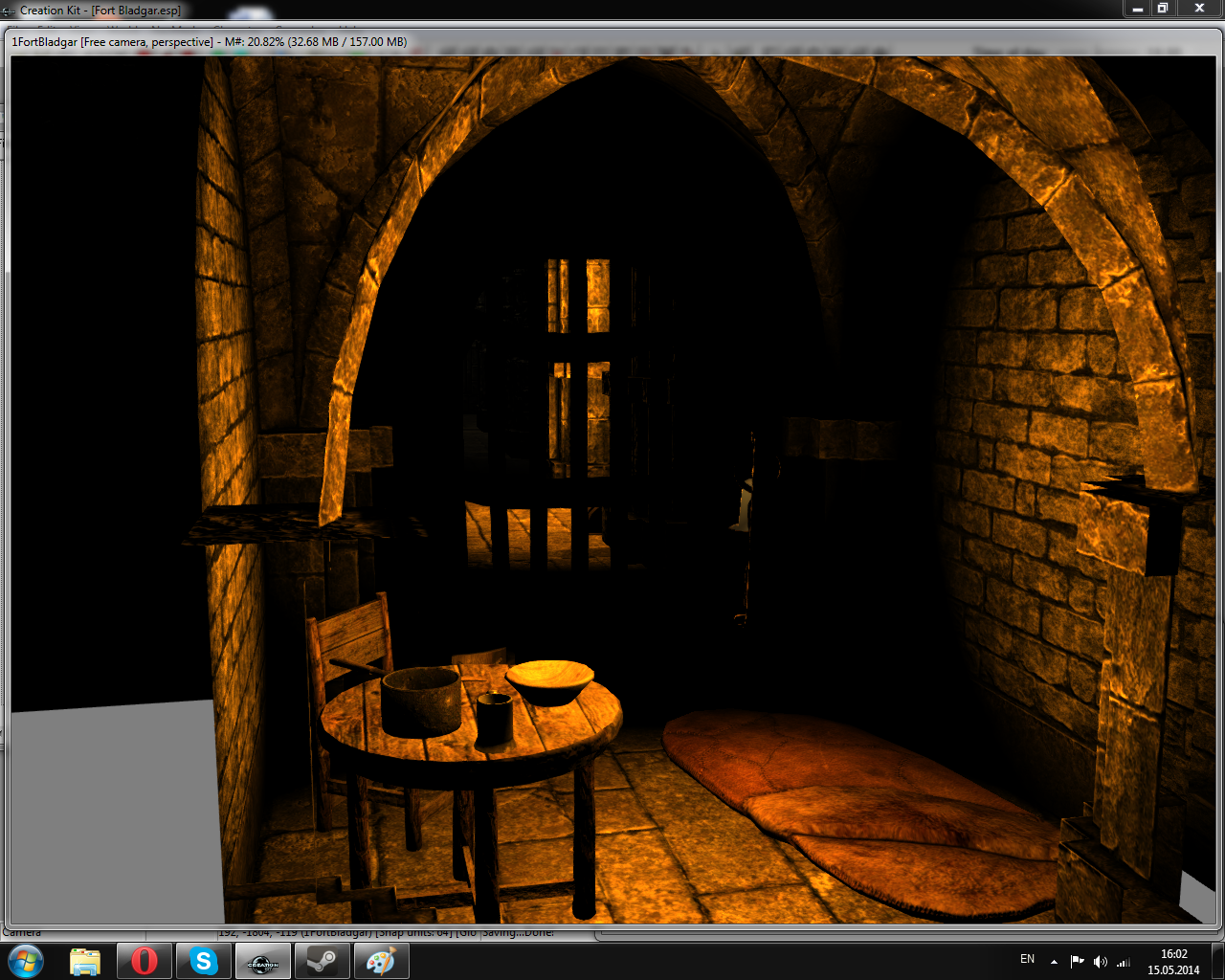Restore down the Creation Kit window
The image size is (1225, 980).
[x=1163, y=9]
